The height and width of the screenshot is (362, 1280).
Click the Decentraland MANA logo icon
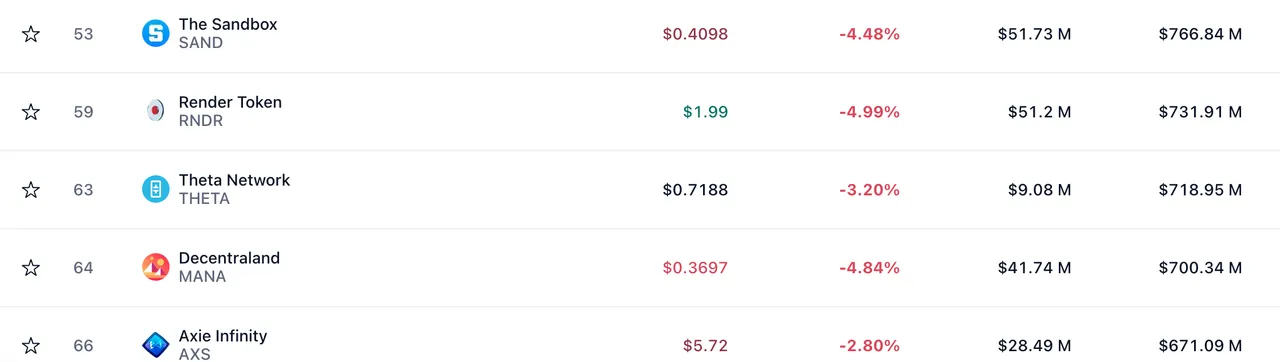(x=156, y=267)
